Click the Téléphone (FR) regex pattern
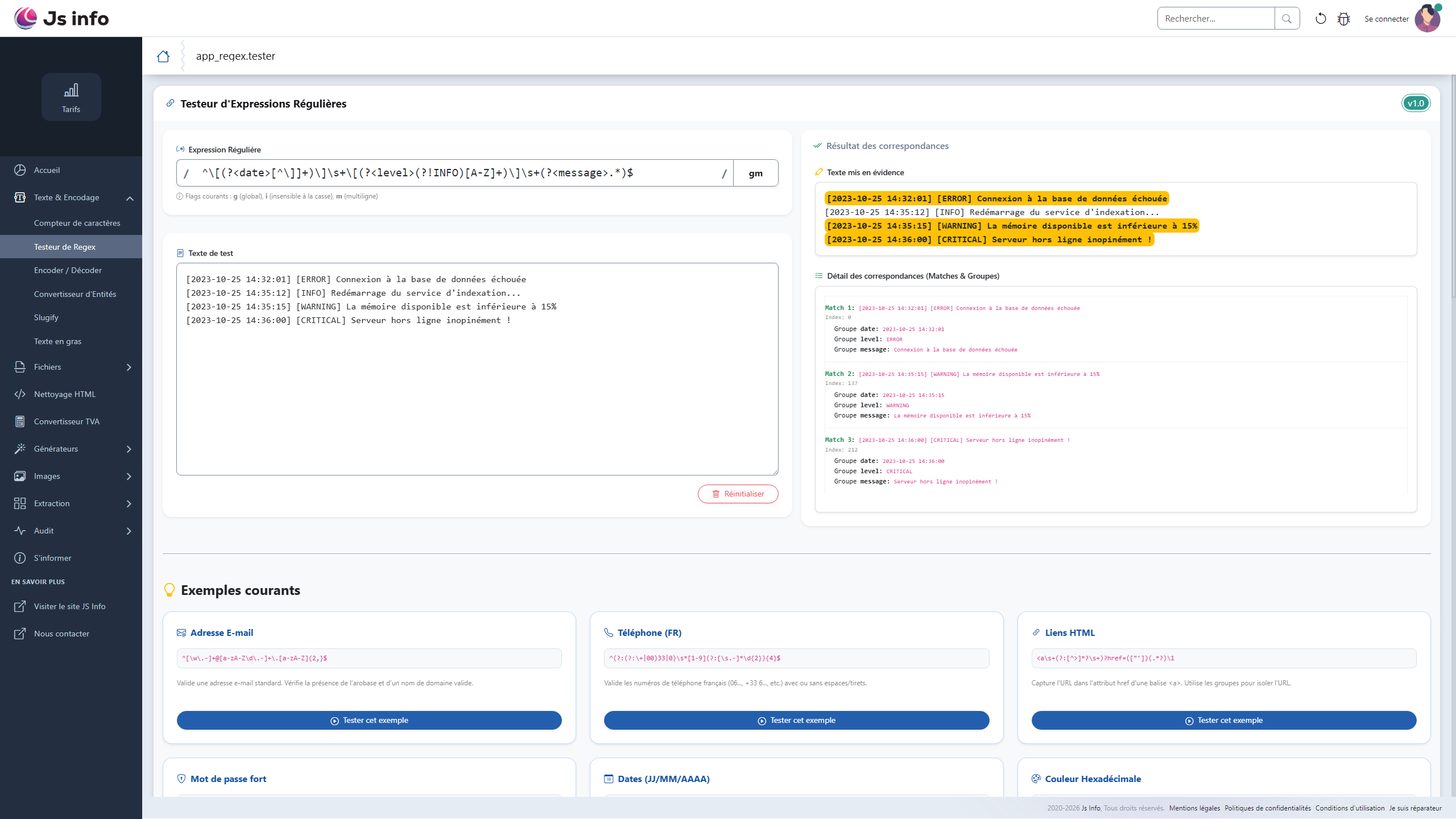The image size is (1456, 819). click(796, 658)
